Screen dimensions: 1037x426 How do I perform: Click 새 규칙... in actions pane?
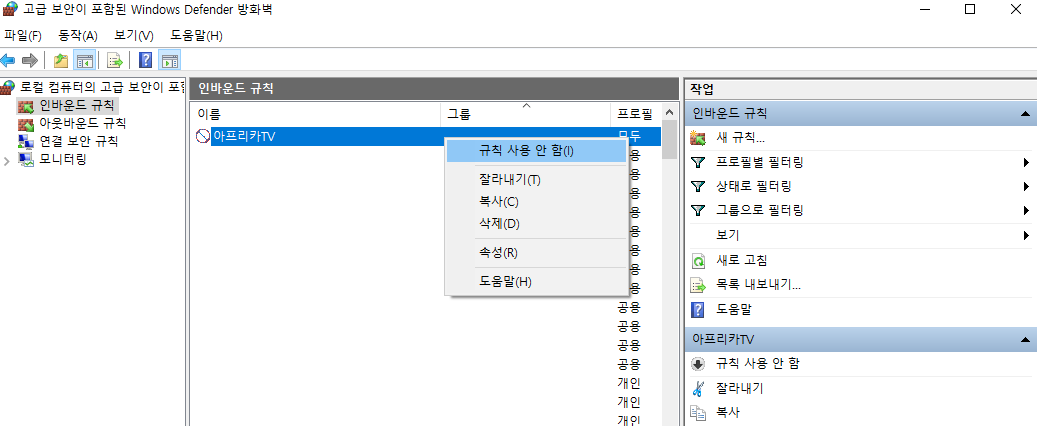[x=741, y=138]
